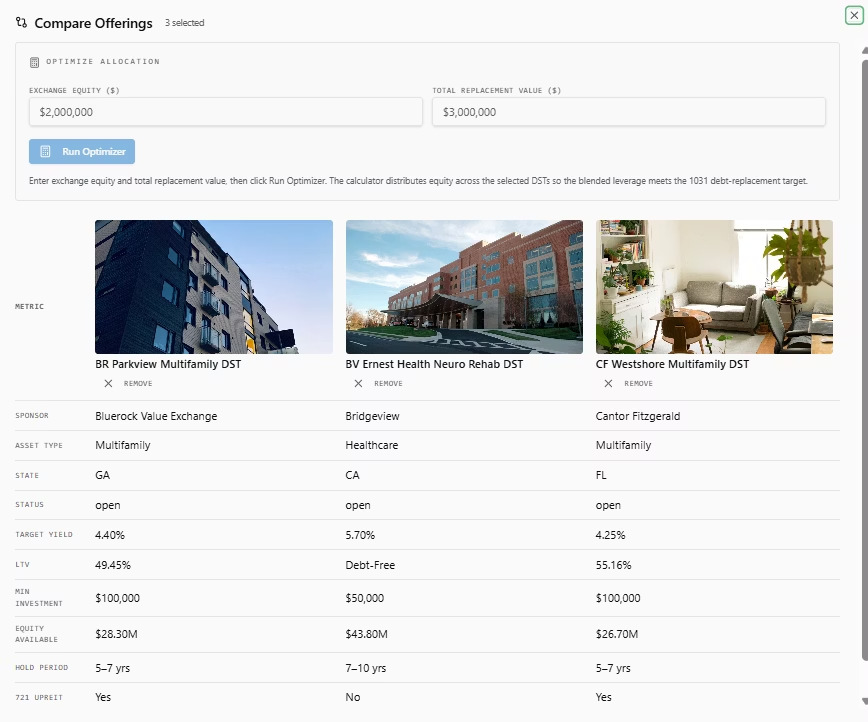Image resolution: width=868 pixels, height=722 pixels.
Task: Click the $50,000 minimum investment value
Action: pos(364,598)
